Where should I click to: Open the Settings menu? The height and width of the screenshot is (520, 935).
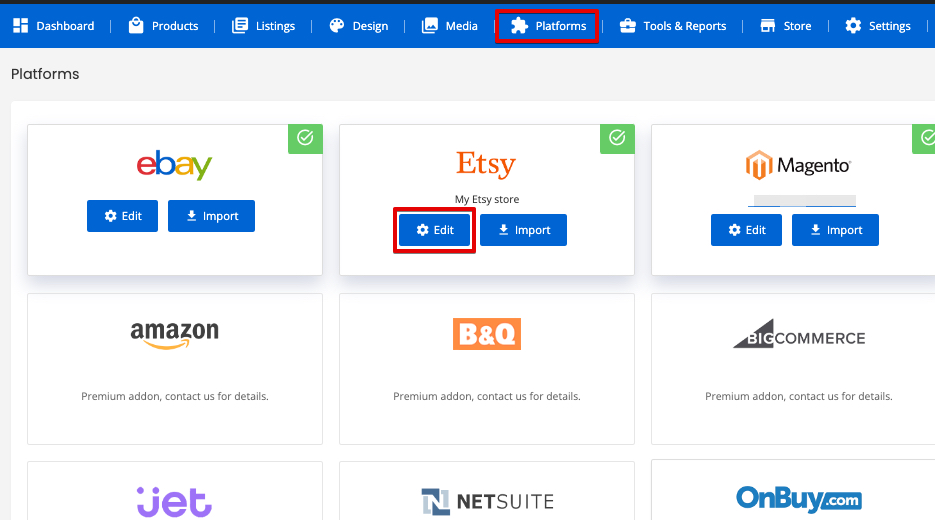coord(877,26)
